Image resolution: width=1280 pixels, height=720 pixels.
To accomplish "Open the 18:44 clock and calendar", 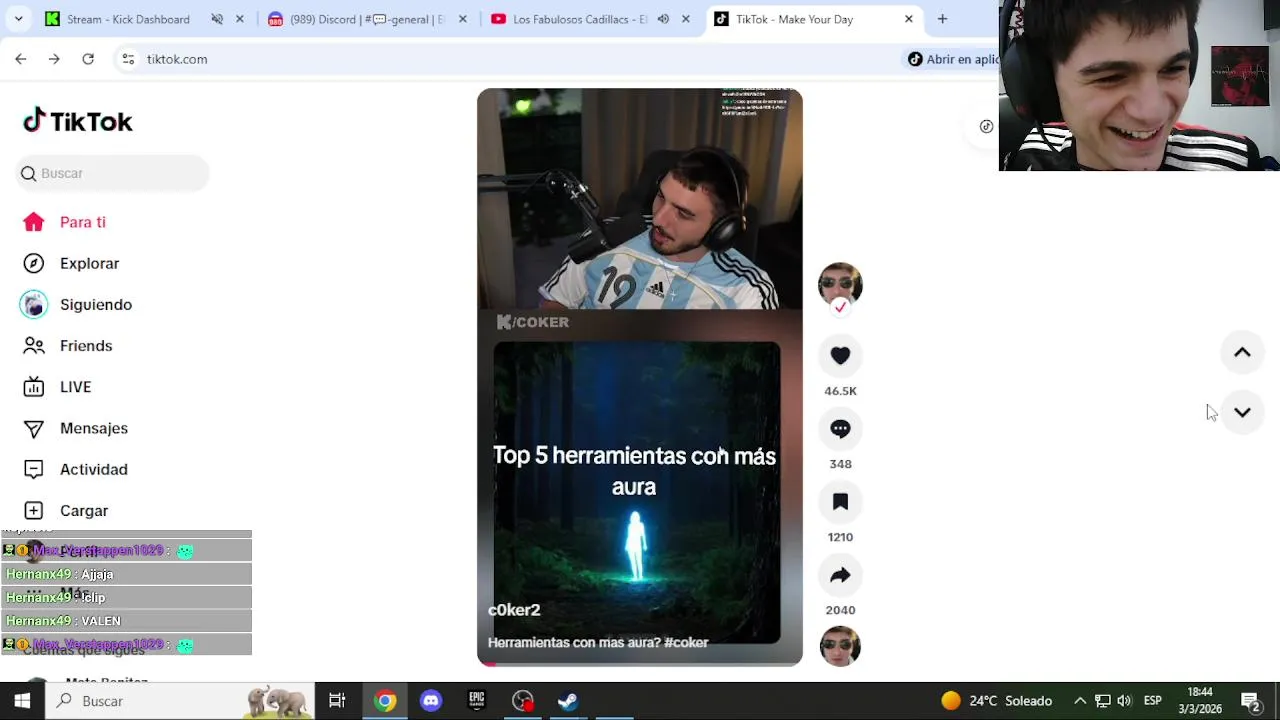I will click(1200, 700).
